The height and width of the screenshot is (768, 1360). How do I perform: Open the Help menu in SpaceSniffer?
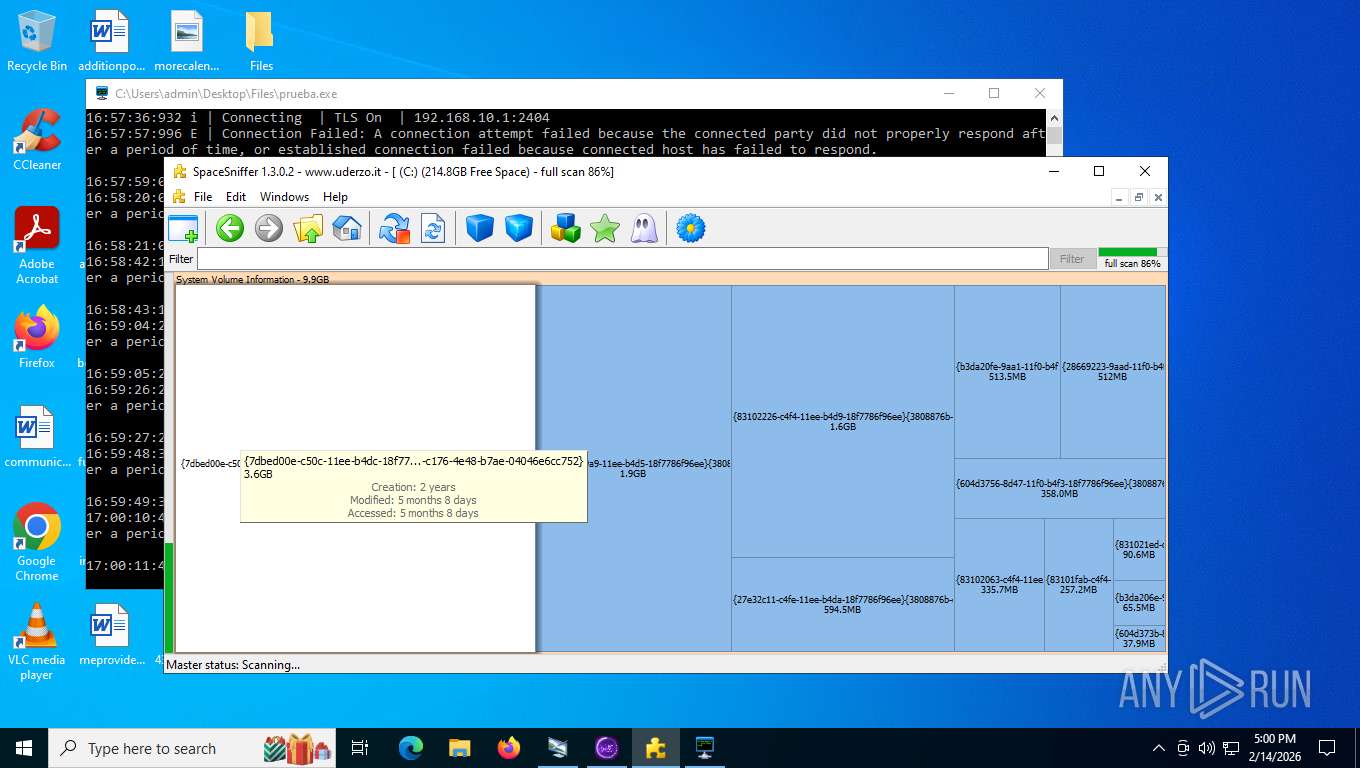[x=336, y=197]
